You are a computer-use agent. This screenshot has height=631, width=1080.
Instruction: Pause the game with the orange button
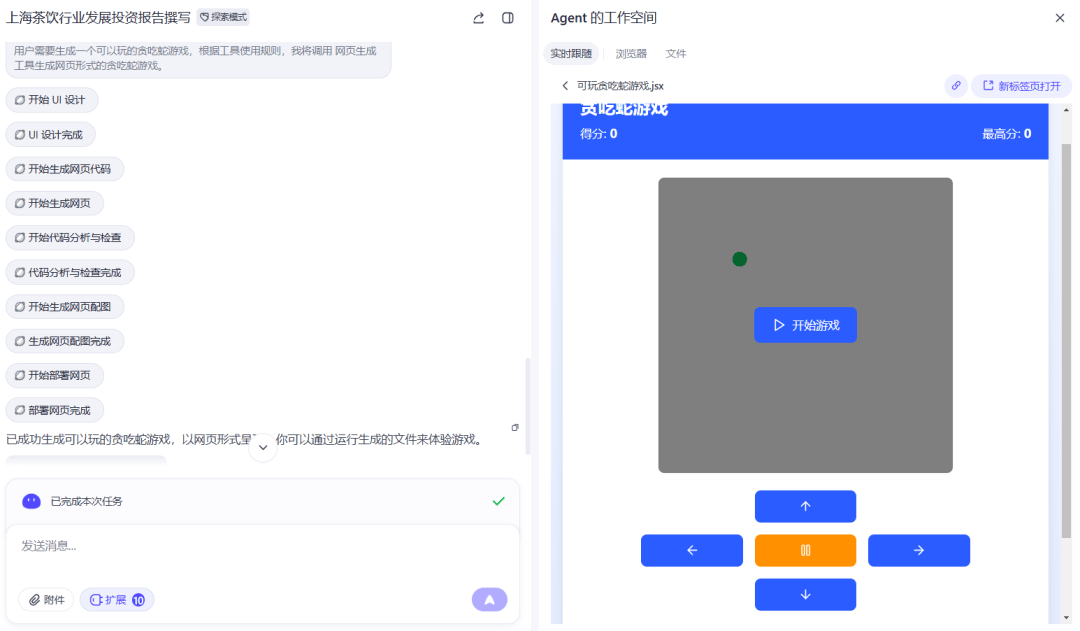(x=805, y=550)
